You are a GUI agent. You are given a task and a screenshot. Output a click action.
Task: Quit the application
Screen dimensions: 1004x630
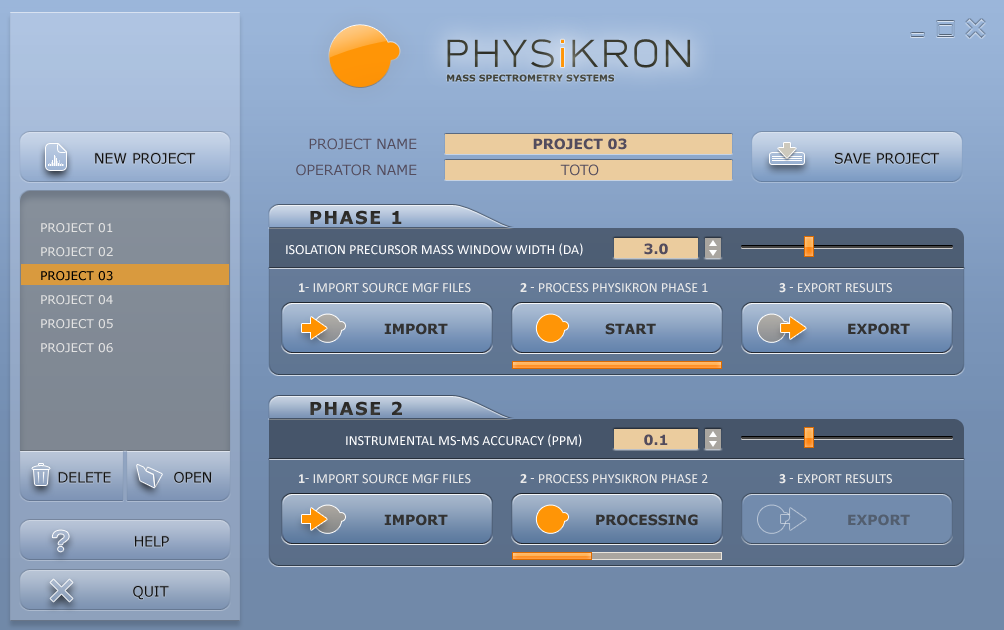[125, 590]
